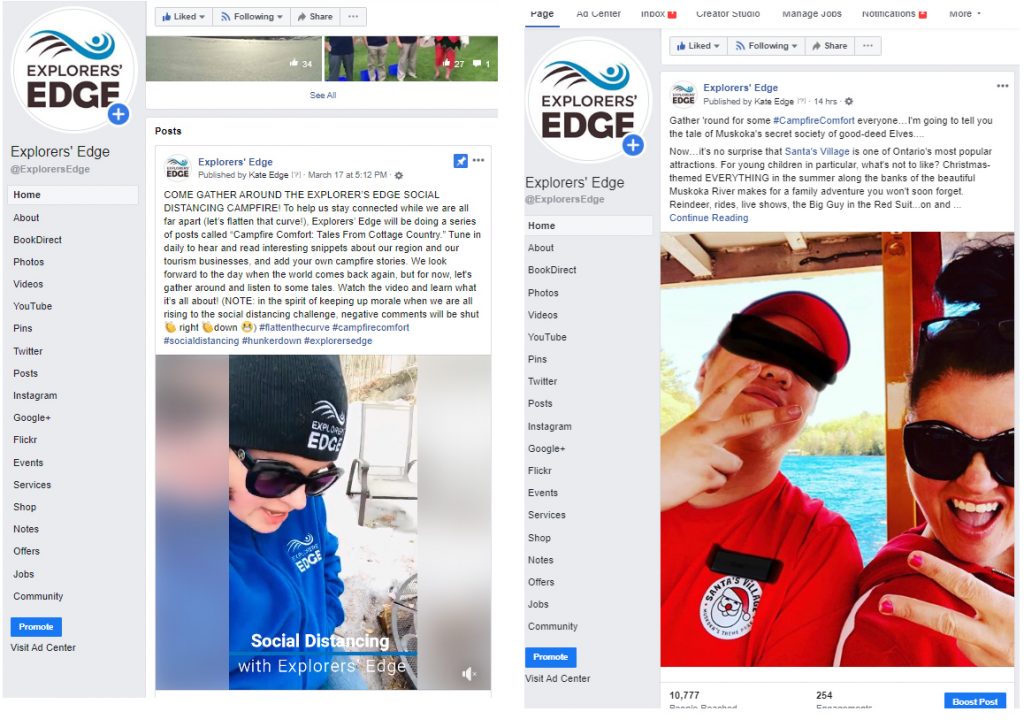Open the Santa's Village selfie photo
The image size is (1024, 727).
(837, 449)
